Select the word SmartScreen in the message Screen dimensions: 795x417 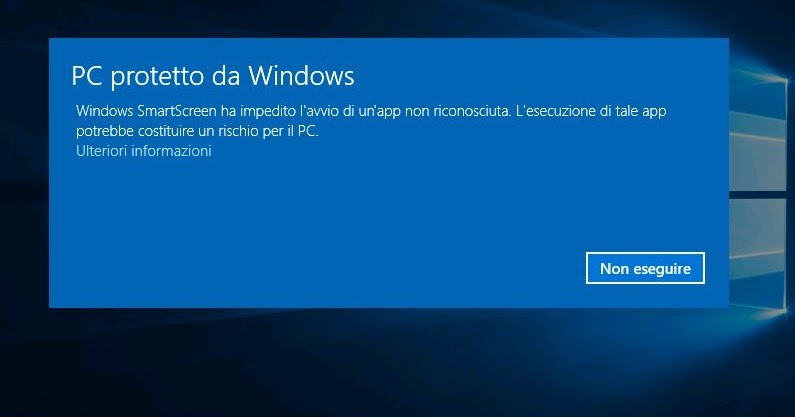(177, 111)
